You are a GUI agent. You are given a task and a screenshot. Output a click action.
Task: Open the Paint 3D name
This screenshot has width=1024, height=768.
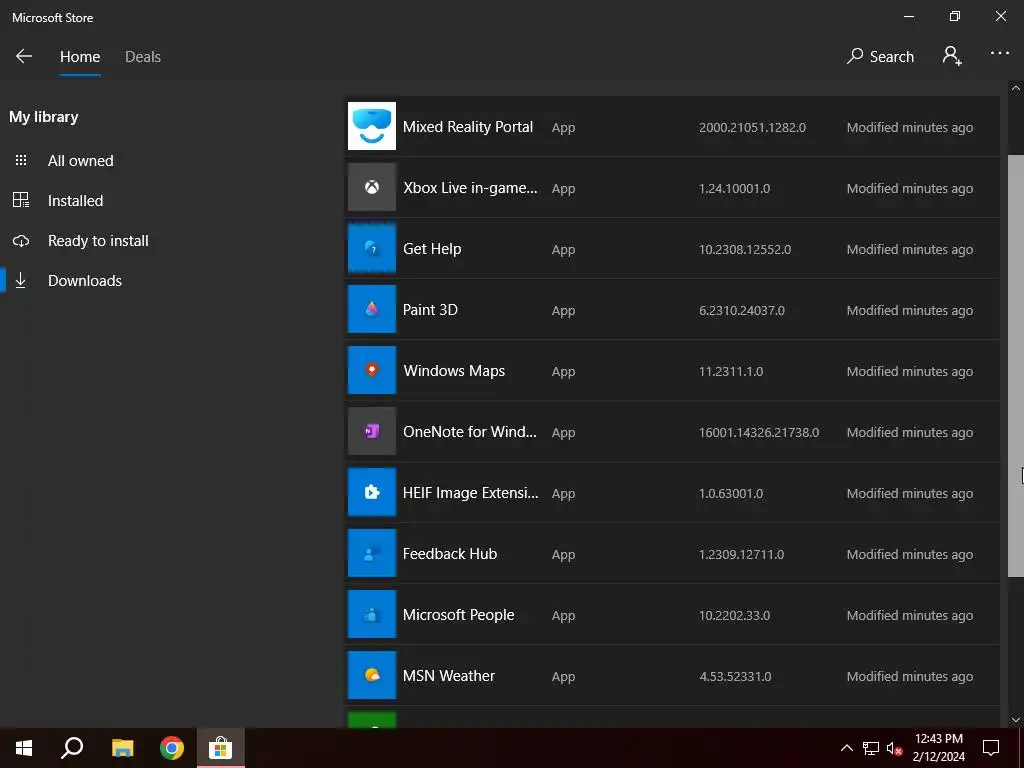point(430,310)
